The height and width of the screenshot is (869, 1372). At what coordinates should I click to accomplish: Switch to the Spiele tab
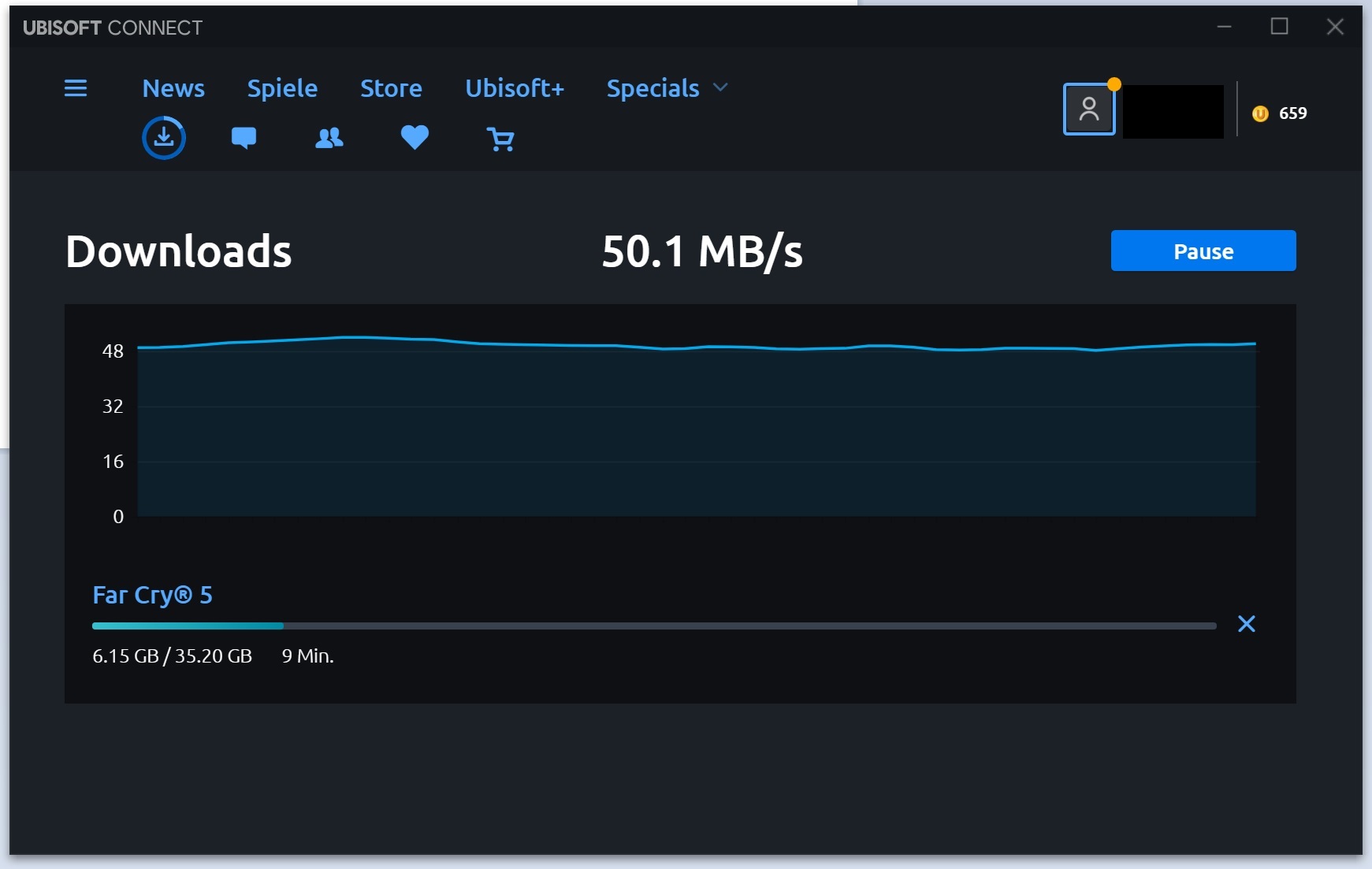[x=282, y=88]
